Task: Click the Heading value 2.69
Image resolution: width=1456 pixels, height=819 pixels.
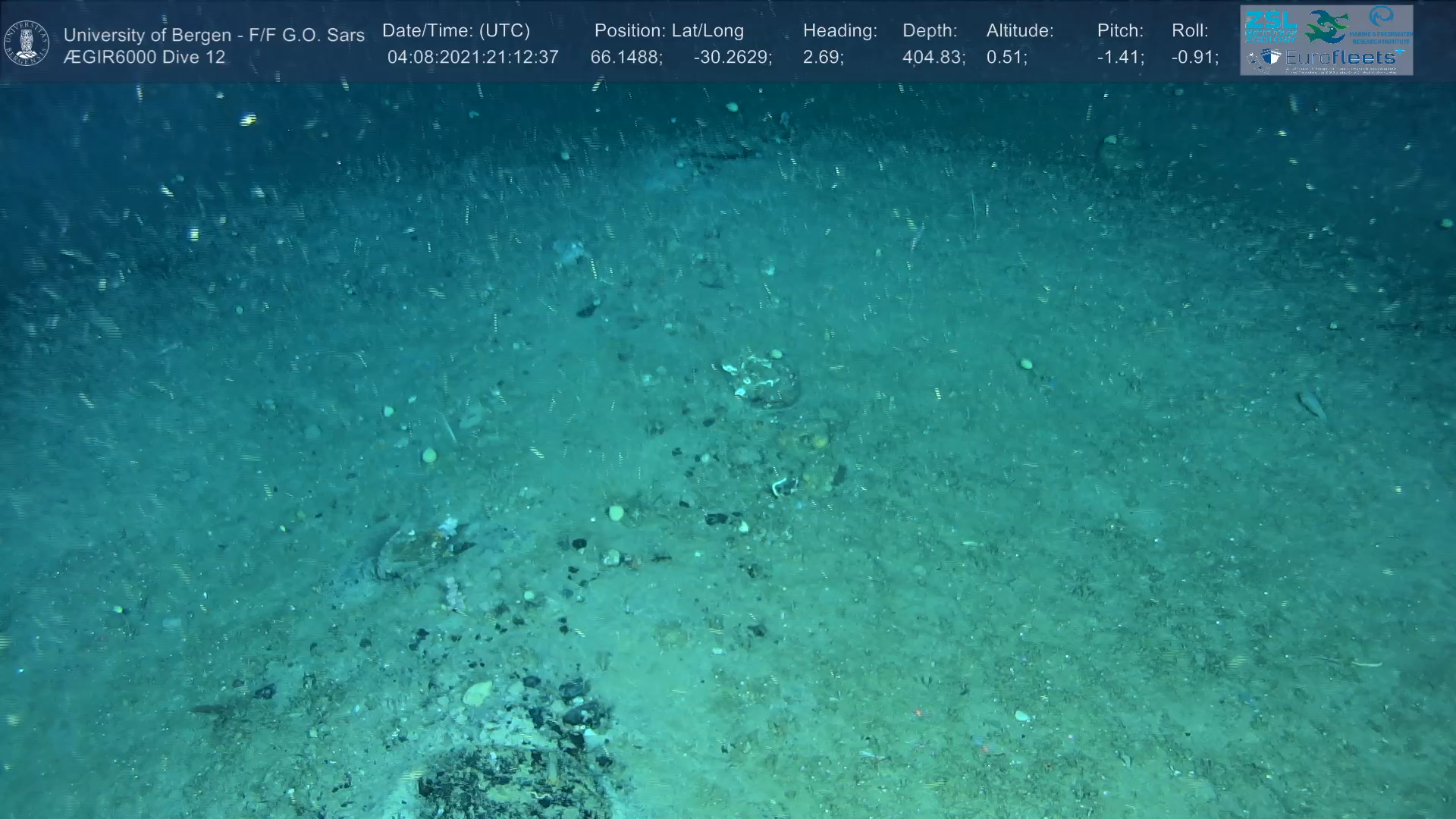Action: (823, 58)
